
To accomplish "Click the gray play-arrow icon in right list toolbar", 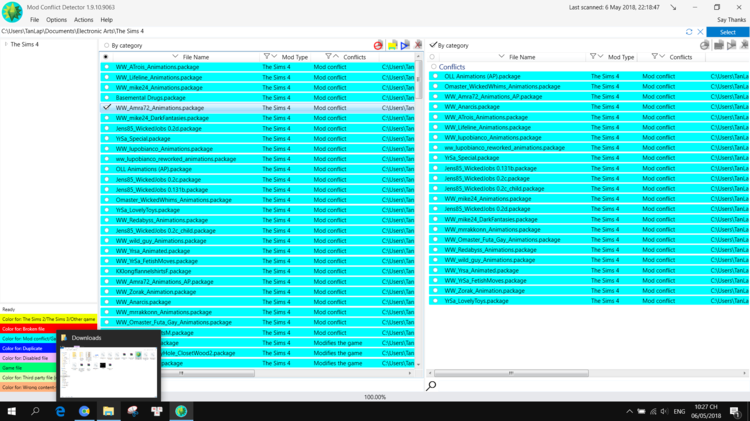I will point(731,45).
